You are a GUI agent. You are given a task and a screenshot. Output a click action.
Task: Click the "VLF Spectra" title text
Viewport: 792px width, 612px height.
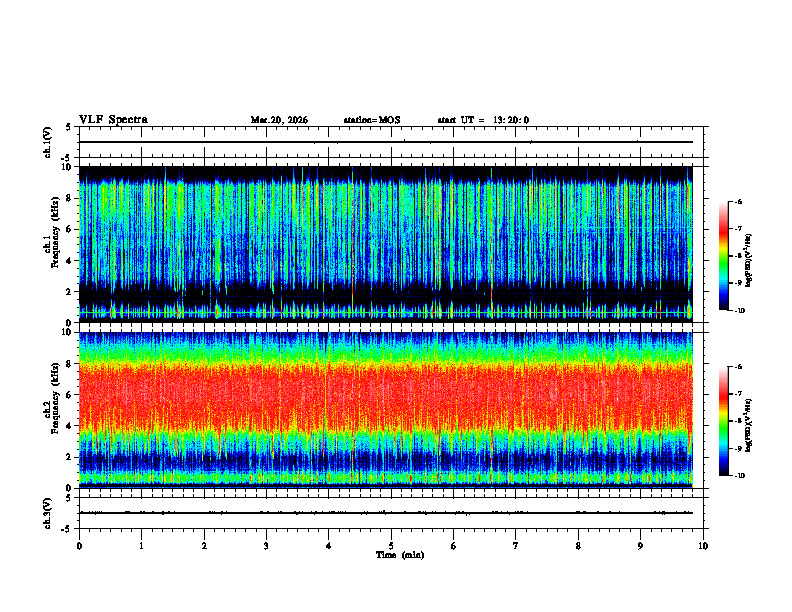pyautogui.click(x=113, y=120)
